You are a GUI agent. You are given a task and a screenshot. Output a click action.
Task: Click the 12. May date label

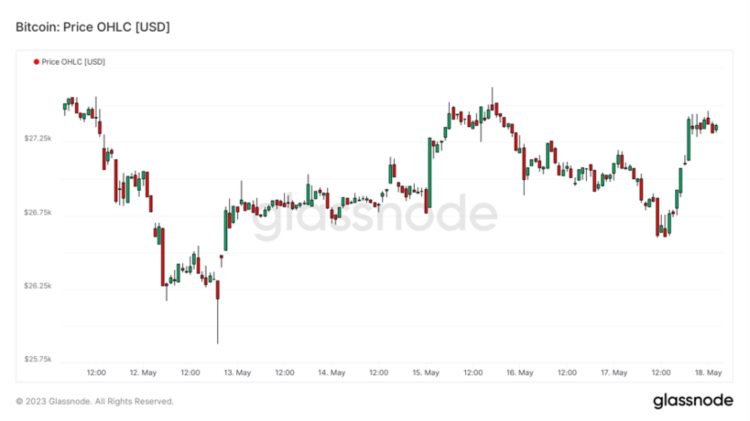pyautogui.click(x=143, y=373)
